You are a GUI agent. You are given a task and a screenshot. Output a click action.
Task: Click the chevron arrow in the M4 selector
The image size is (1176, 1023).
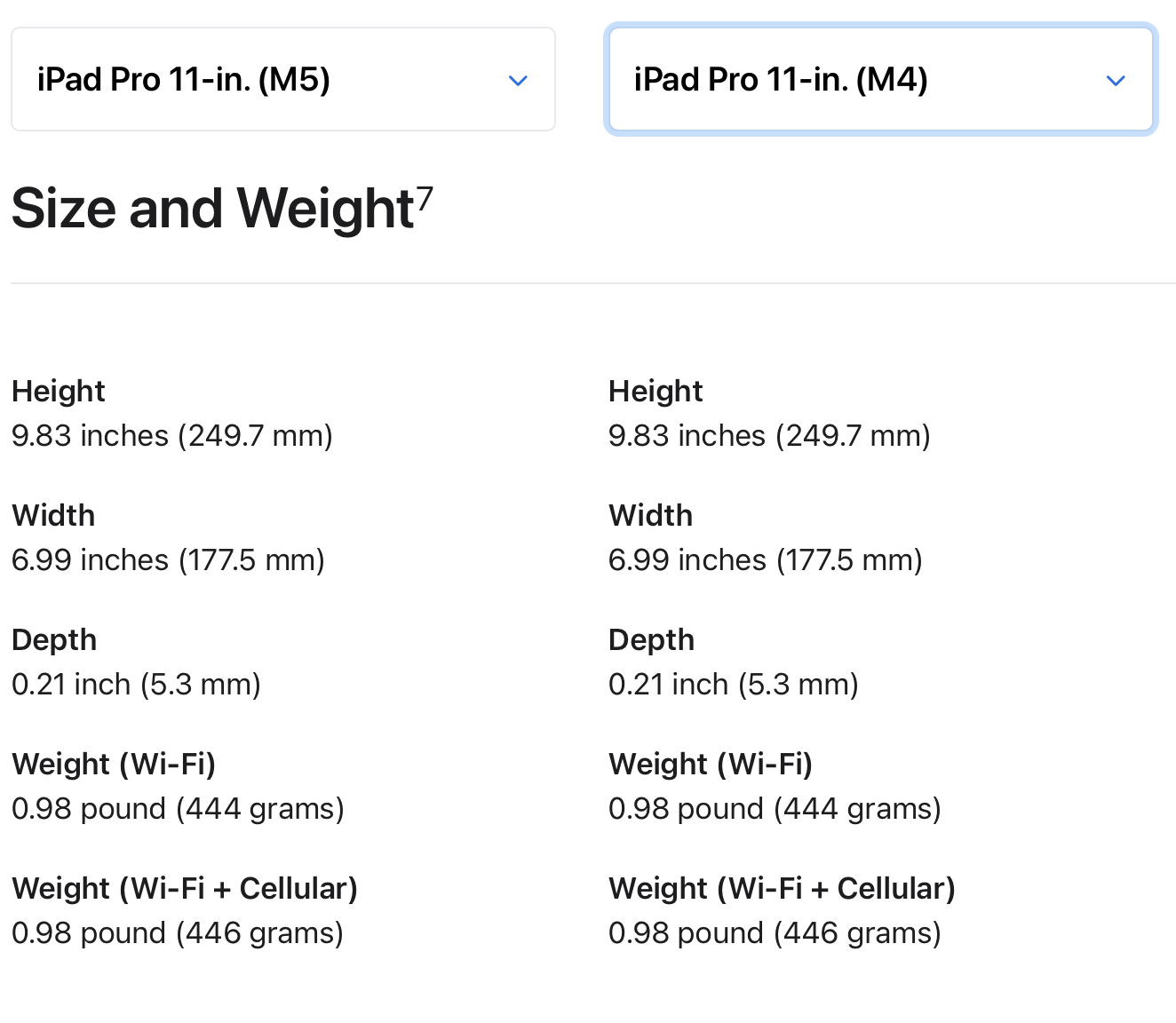1116,81
